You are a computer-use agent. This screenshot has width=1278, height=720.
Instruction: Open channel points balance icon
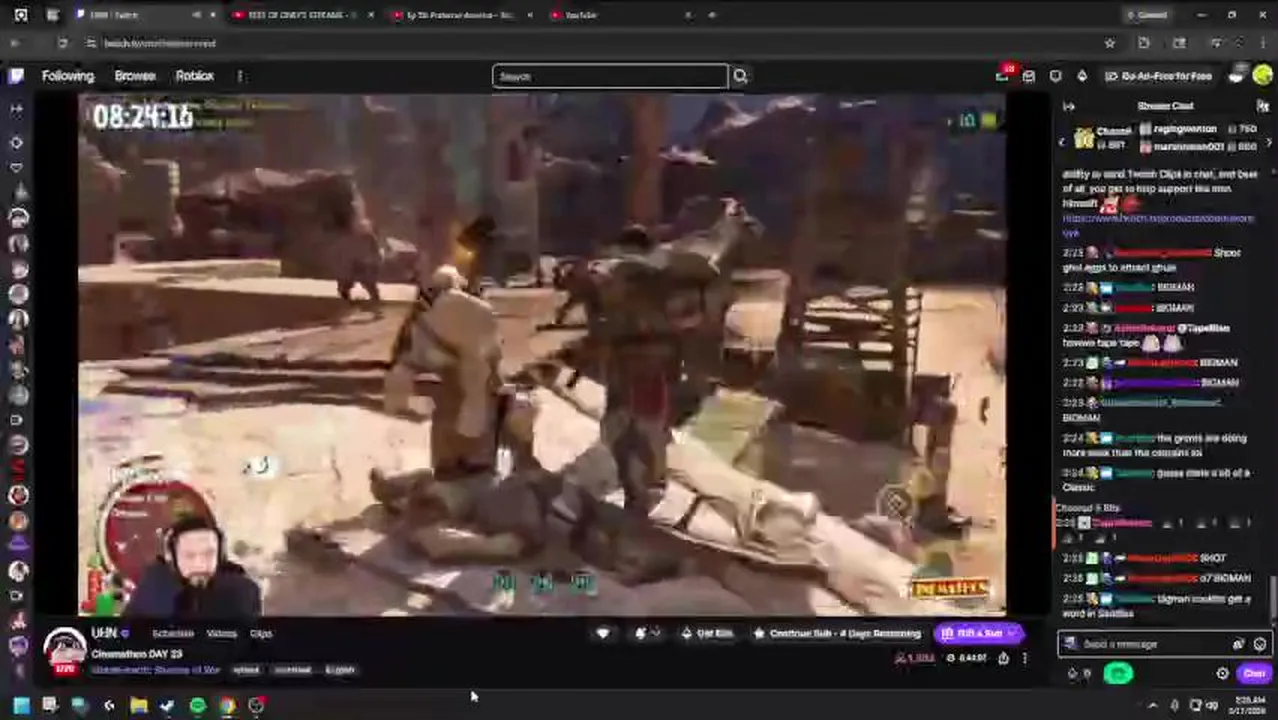pyautogui.click(x=1078, y=674)
